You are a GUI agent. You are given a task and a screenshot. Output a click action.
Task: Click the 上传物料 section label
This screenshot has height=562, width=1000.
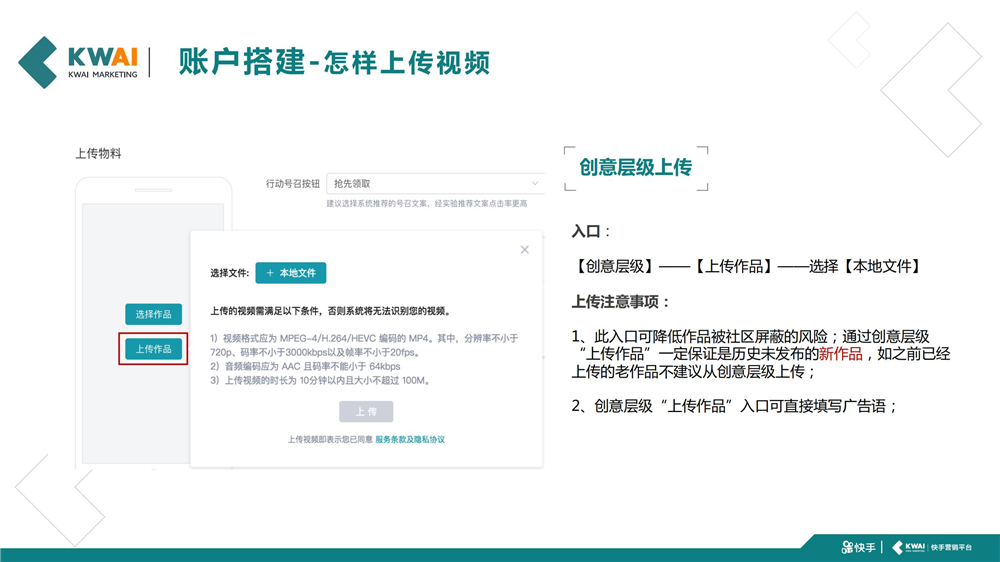click(x=98, y=153)
